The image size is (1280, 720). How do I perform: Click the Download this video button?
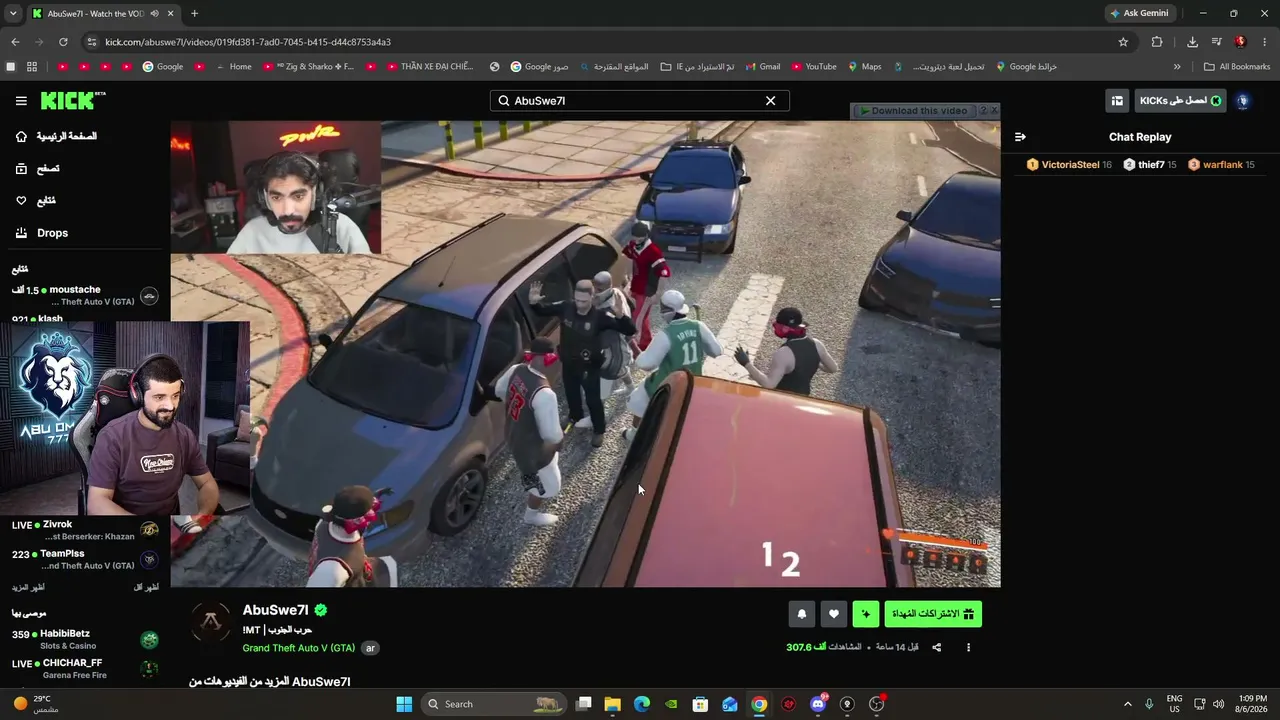[913, 111]
